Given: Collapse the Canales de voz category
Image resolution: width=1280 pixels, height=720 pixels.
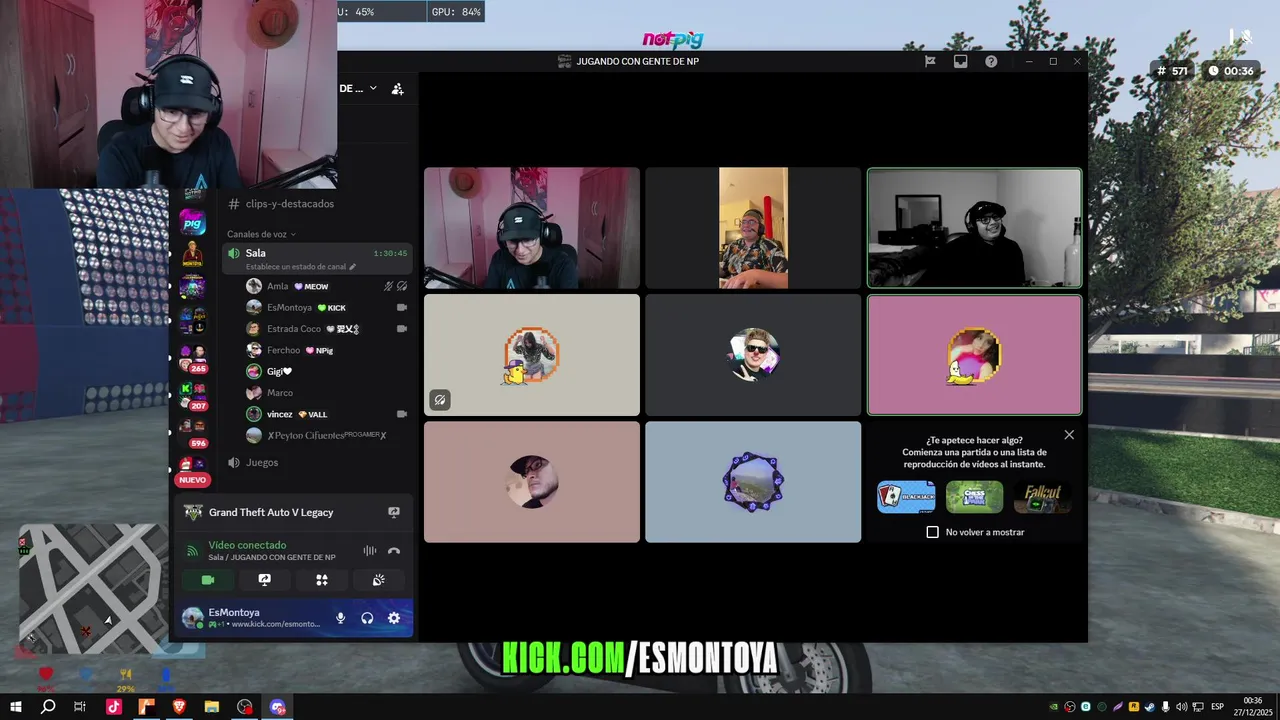Looking at the screenshot, I should [261, 234].
